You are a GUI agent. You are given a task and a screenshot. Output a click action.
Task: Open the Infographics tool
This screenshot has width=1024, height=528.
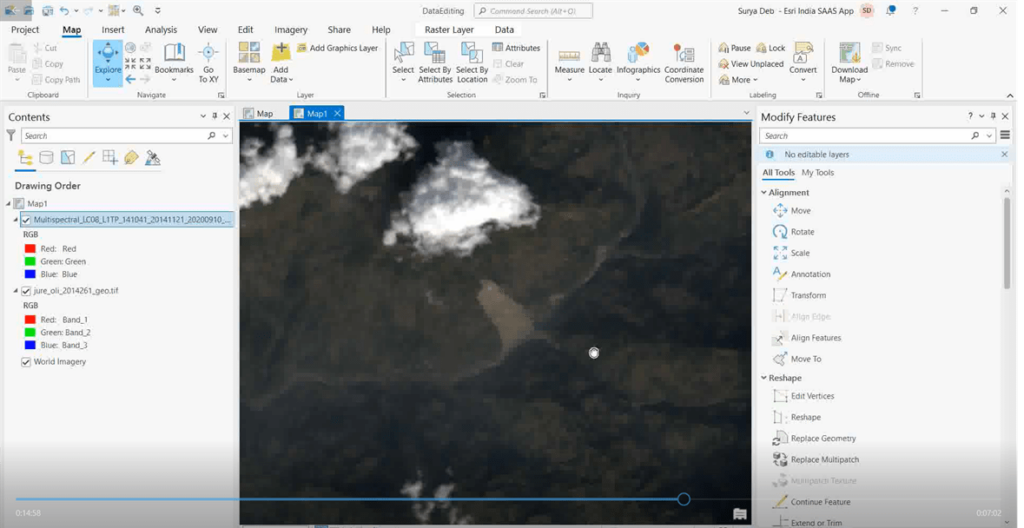click(638, 63)
